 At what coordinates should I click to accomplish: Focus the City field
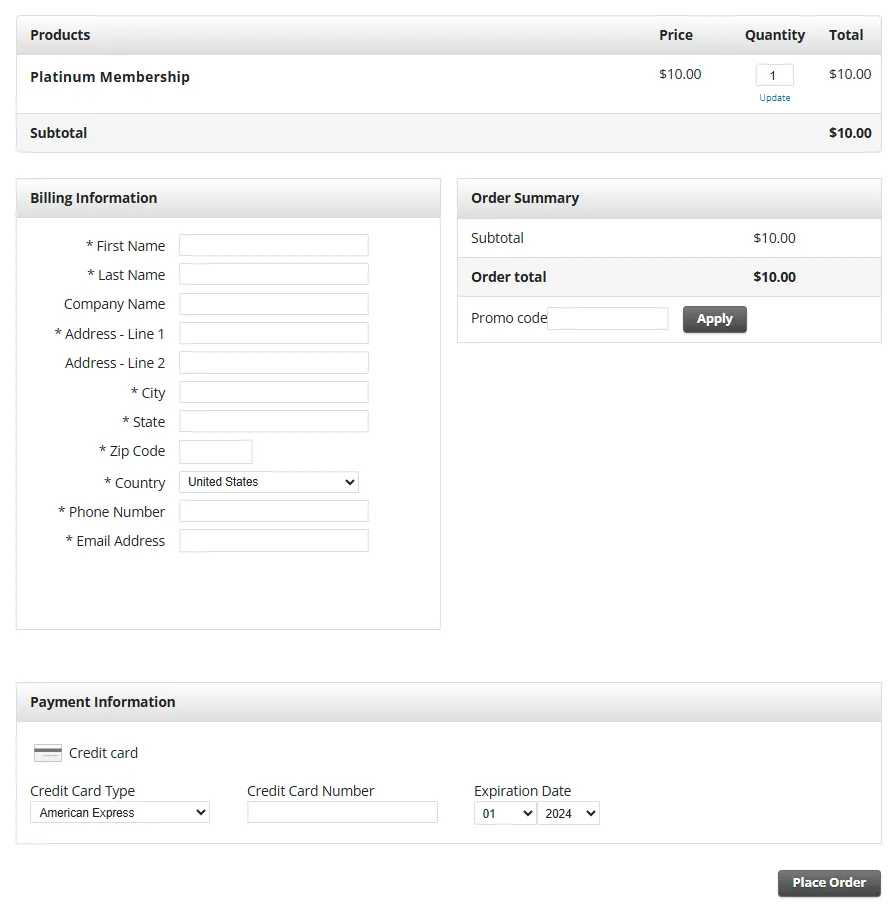[274, 392]
